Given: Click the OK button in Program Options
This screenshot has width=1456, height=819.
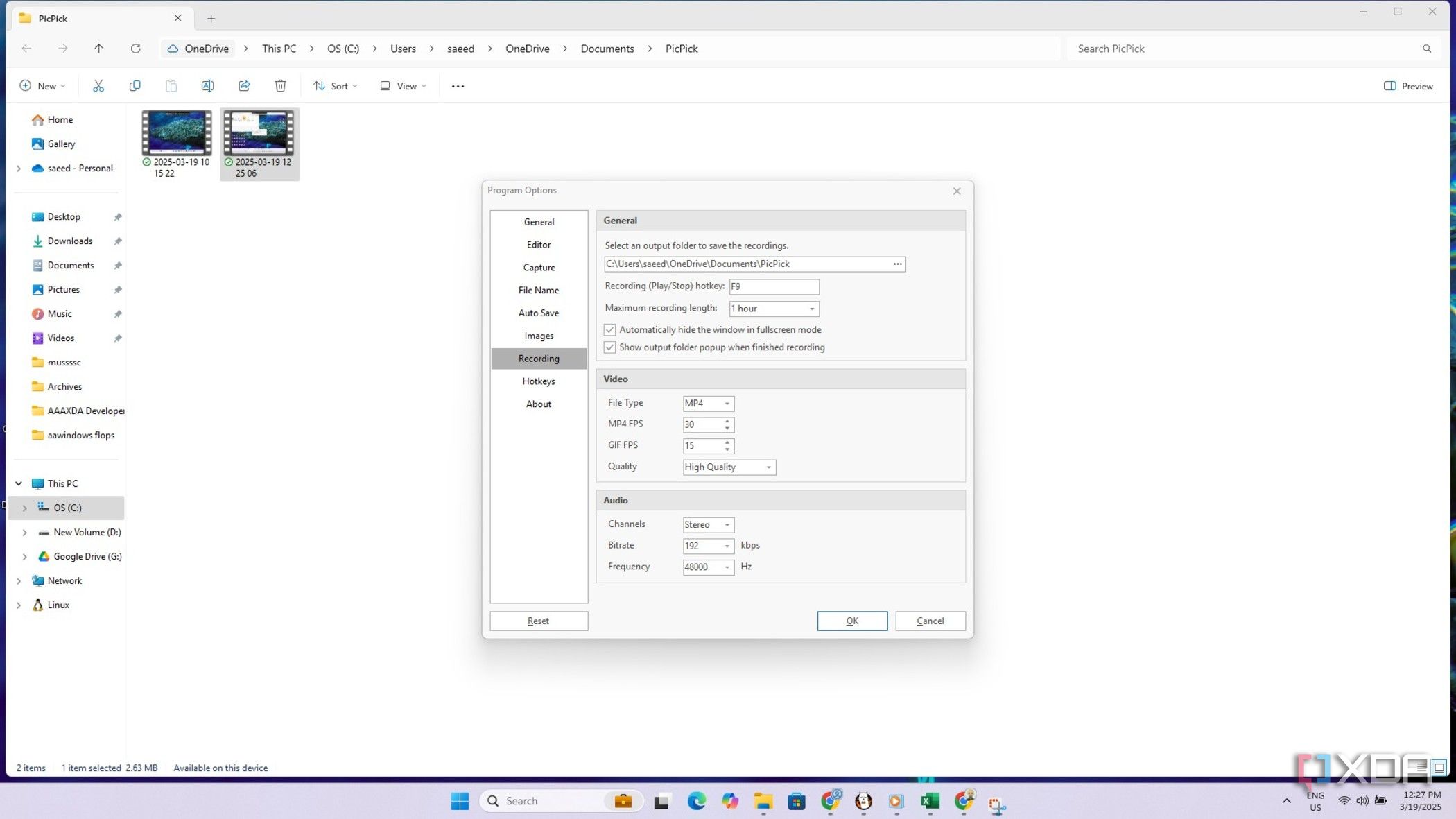Looking at the screenshot, I should (852, 621).
